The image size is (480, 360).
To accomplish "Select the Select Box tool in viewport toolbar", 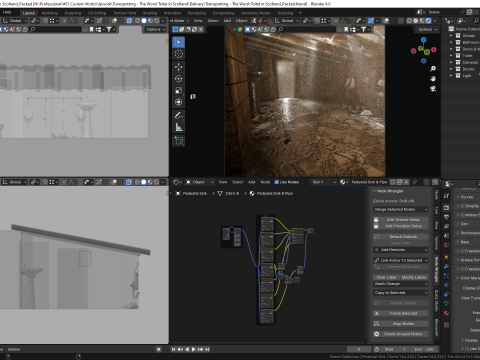I will coord(179,42).
